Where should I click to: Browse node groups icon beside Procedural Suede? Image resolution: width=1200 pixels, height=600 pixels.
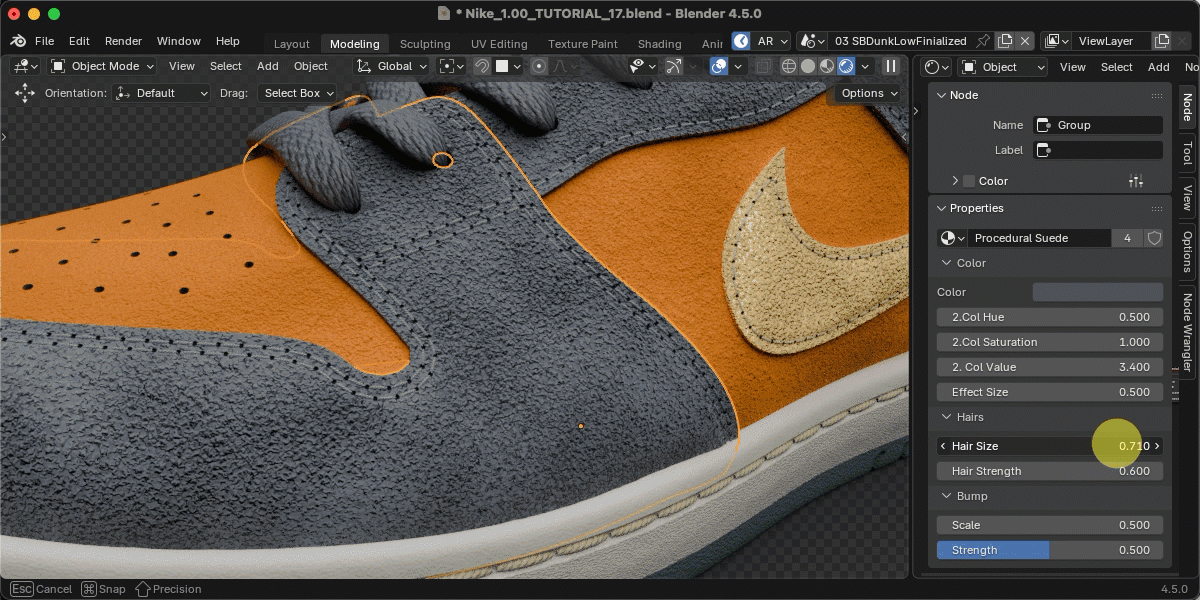952,238
